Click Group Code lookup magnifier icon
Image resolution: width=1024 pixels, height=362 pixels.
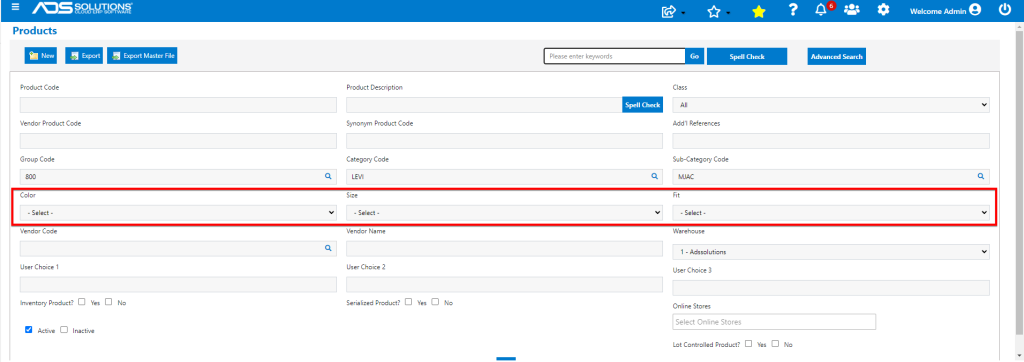[328, 176]
